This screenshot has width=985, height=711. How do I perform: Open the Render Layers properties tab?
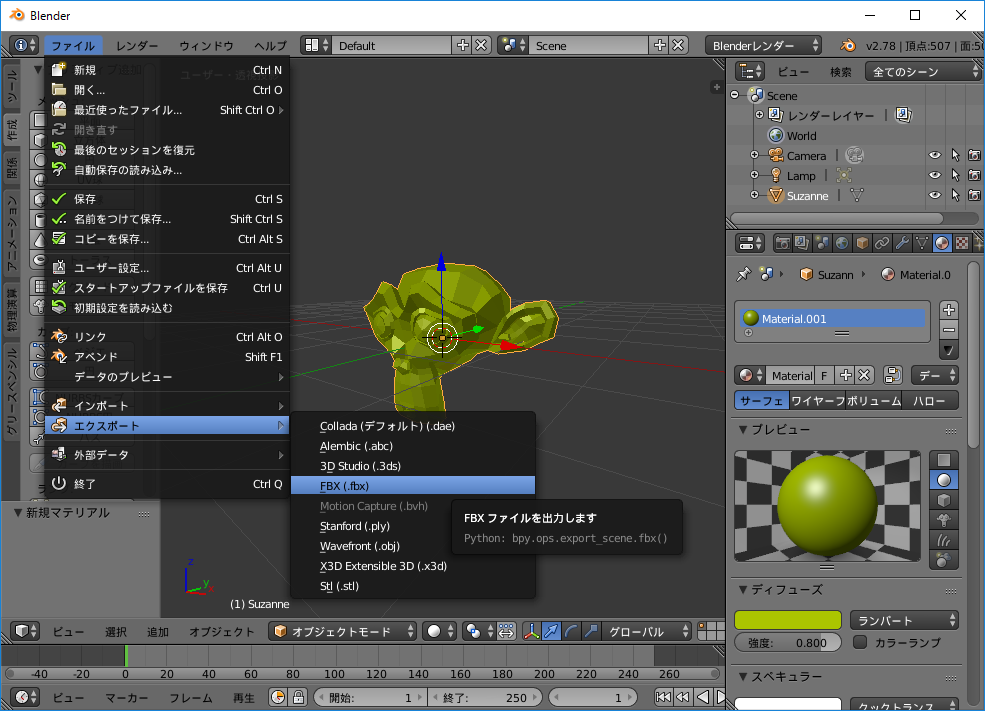tap(802, 243)
